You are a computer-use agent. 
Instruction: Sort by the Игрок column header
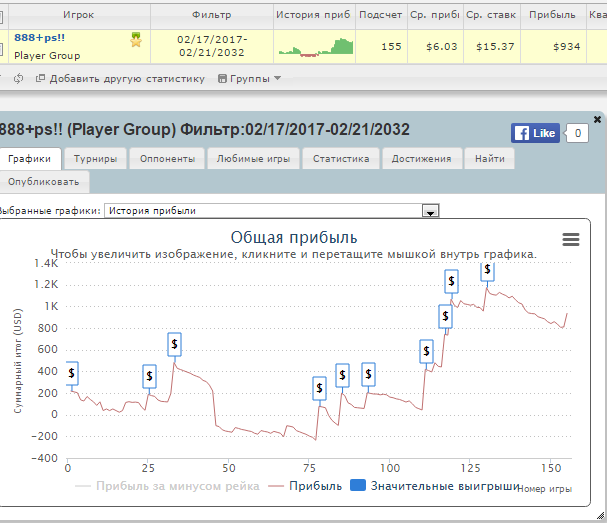click(x=79, y=15)
